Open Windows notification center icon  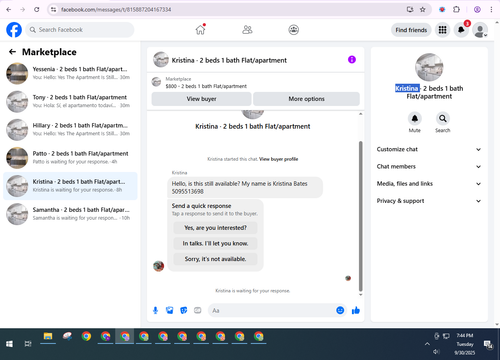[488, 344]
